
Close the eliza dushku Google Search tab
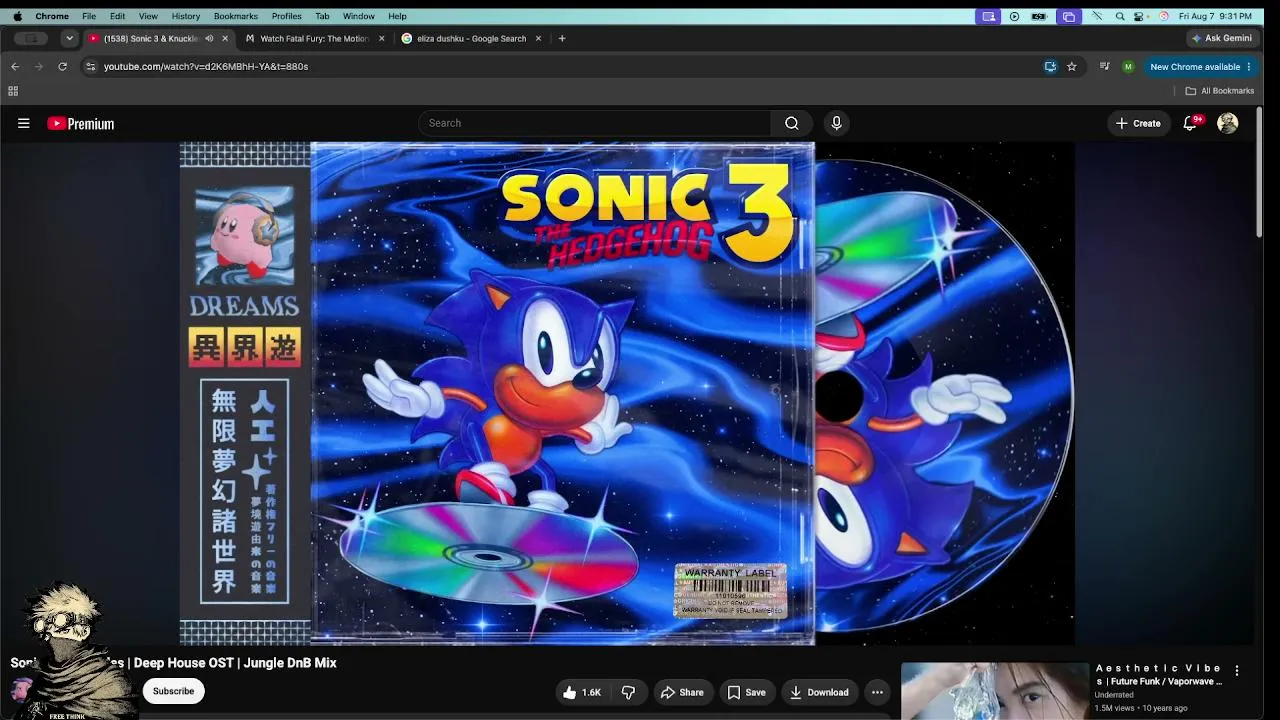(x=538, y=38)
